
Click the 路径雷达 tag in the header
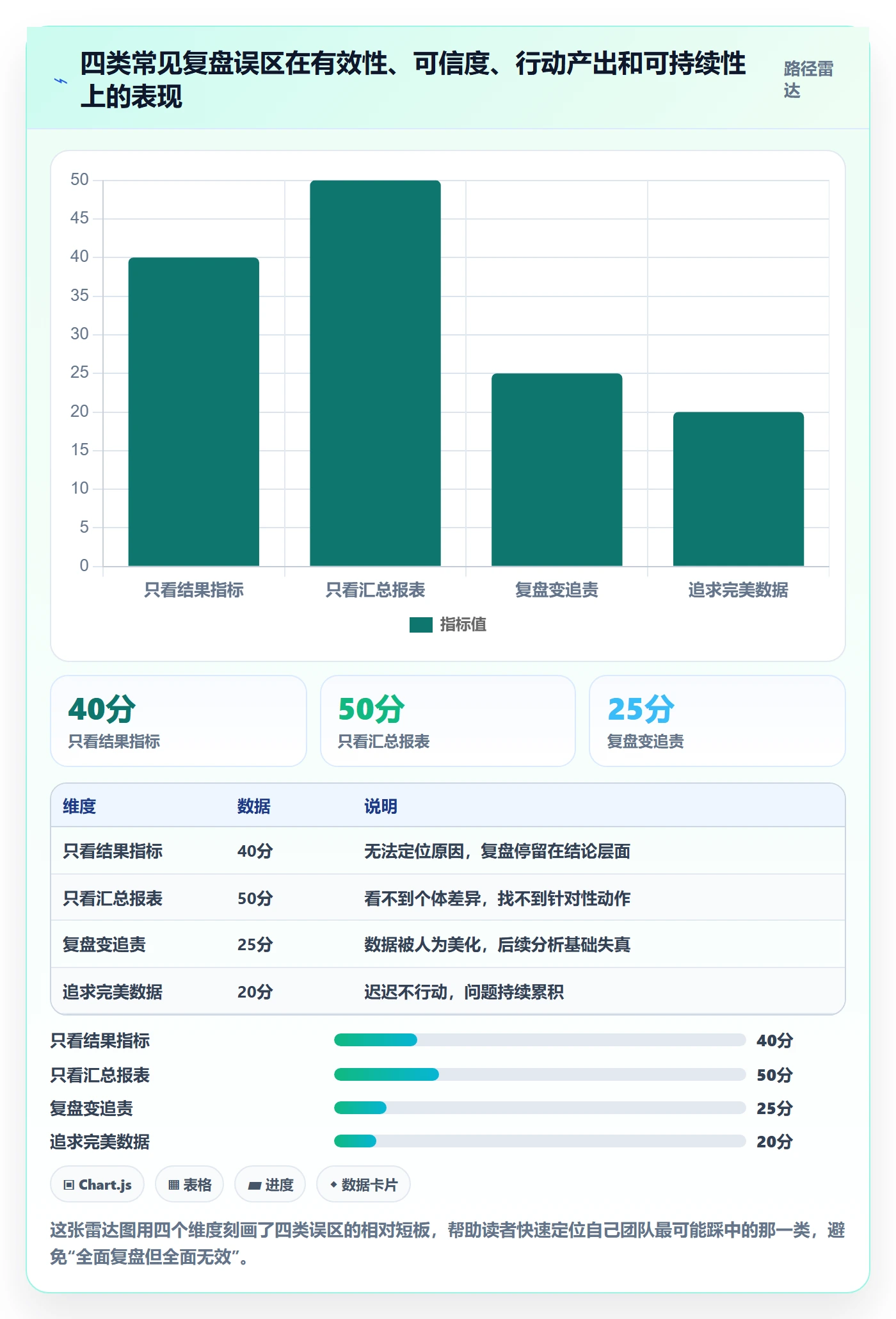pyautogui.click(x=808, y=79)
